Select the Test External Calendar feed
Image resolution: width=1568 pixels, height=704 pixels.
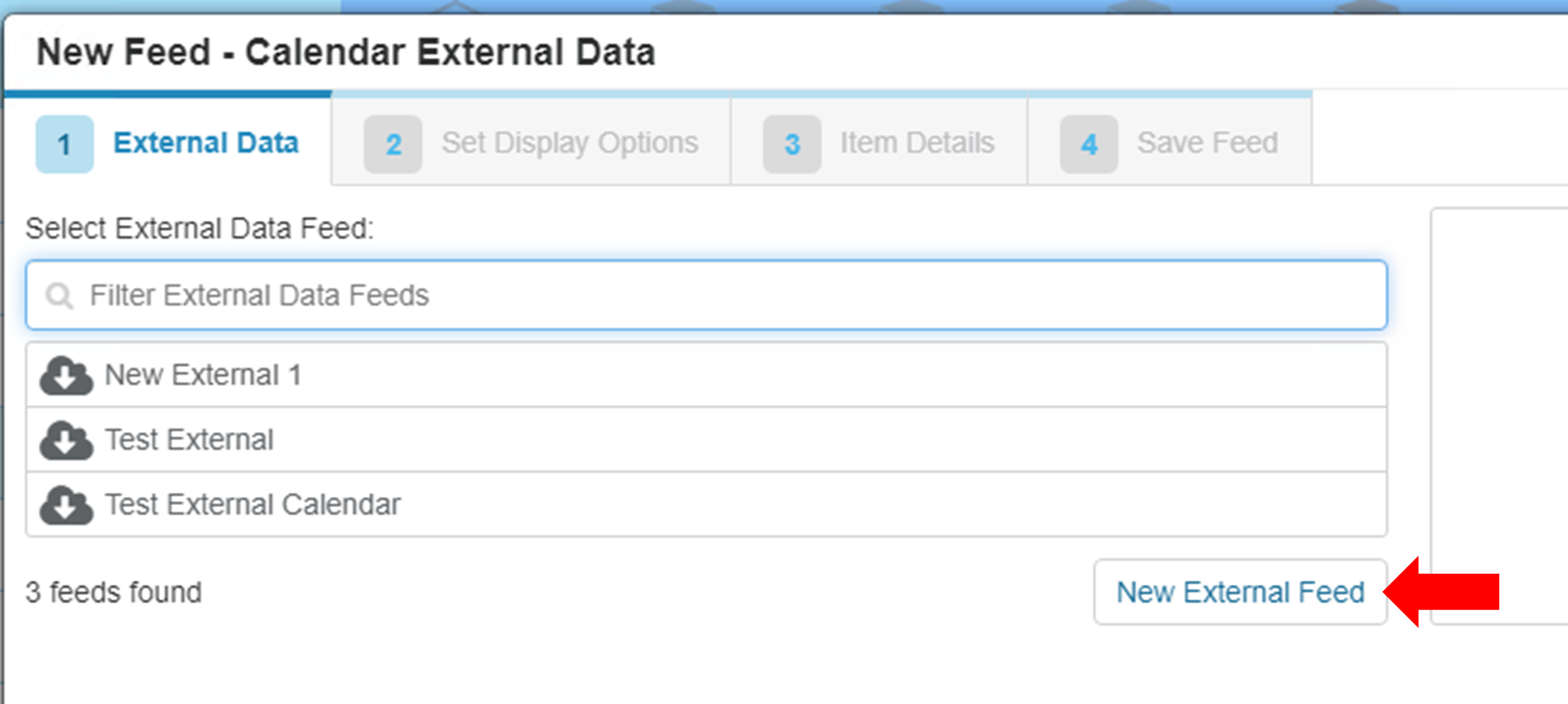(252, 504)
